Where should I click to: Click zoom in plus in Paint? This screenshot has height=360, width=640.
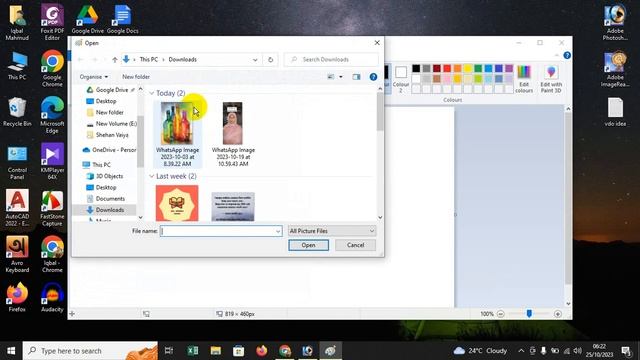pos(558,314)
